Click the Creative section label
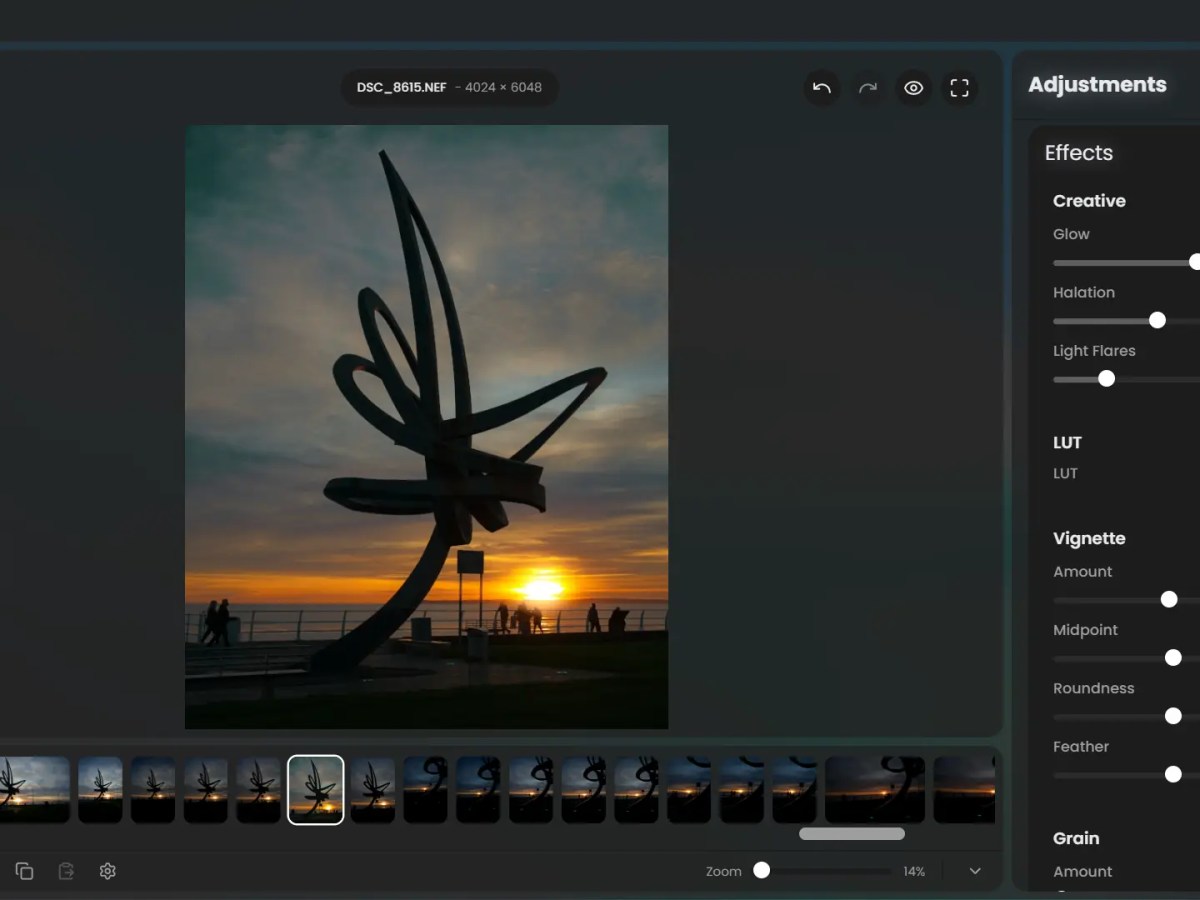1200x900 pixels. coord(1088,201)
